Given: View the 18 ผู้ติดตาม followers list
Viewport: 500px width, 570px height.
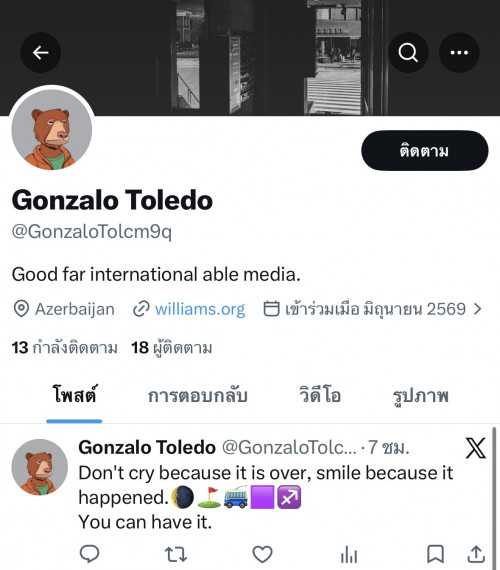Looking at the screenshot, I should point(172,348).
